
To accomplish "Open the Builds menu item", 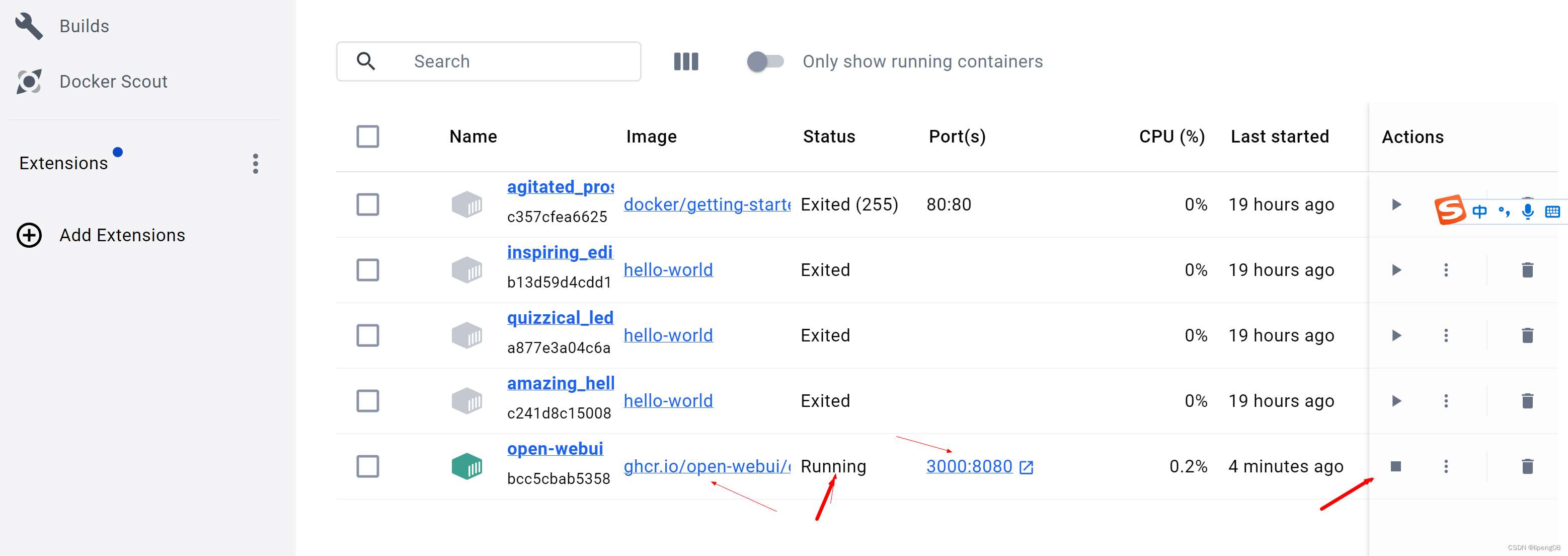I will (x=85, y=25).
